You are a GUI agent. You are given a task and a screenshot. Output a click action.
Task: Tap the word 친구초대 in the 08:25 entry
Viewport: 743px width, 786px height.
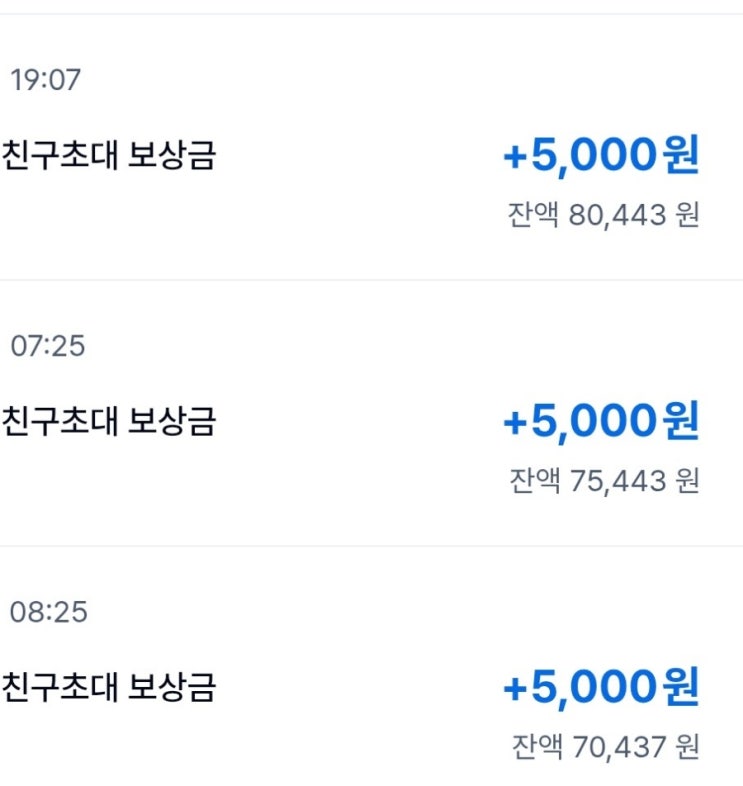click(x=59, y=688)
